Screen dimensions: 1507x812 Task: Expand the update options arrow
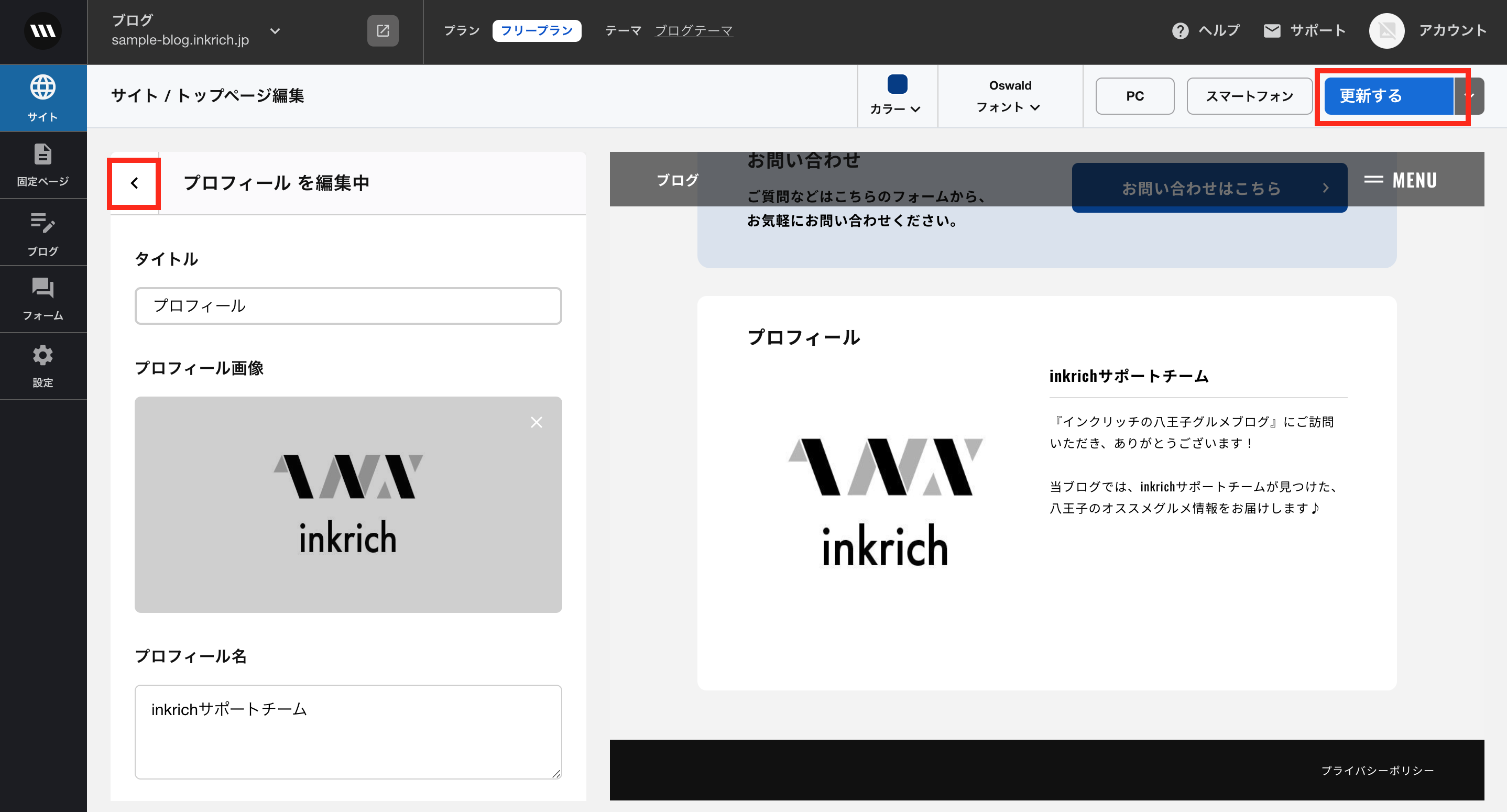click(1470, 96)
